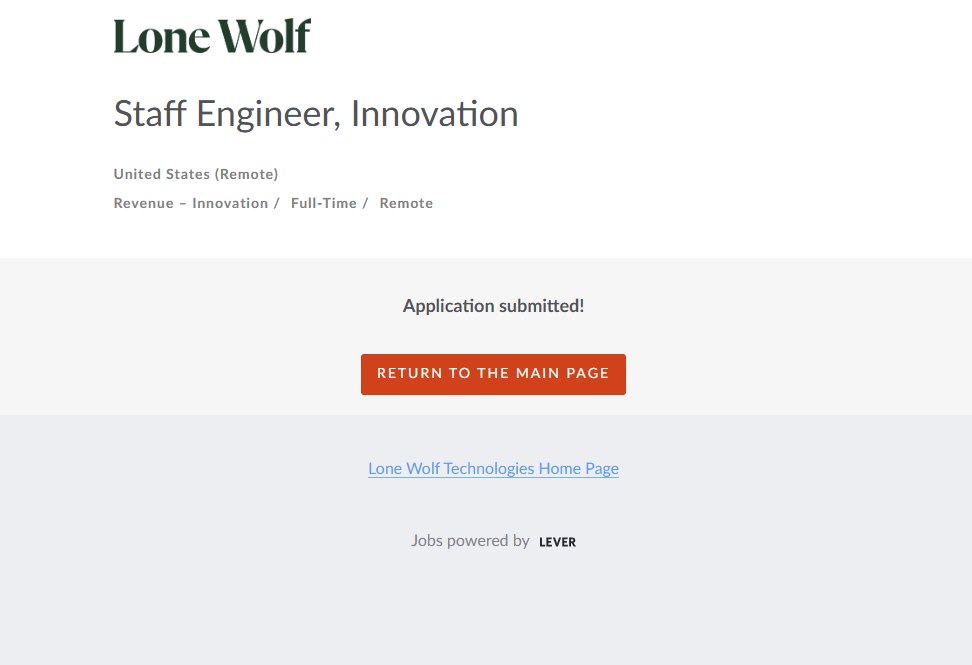Click the Full-Time commitment label
The image size is (972, 665).
click(x=323, y=203)
